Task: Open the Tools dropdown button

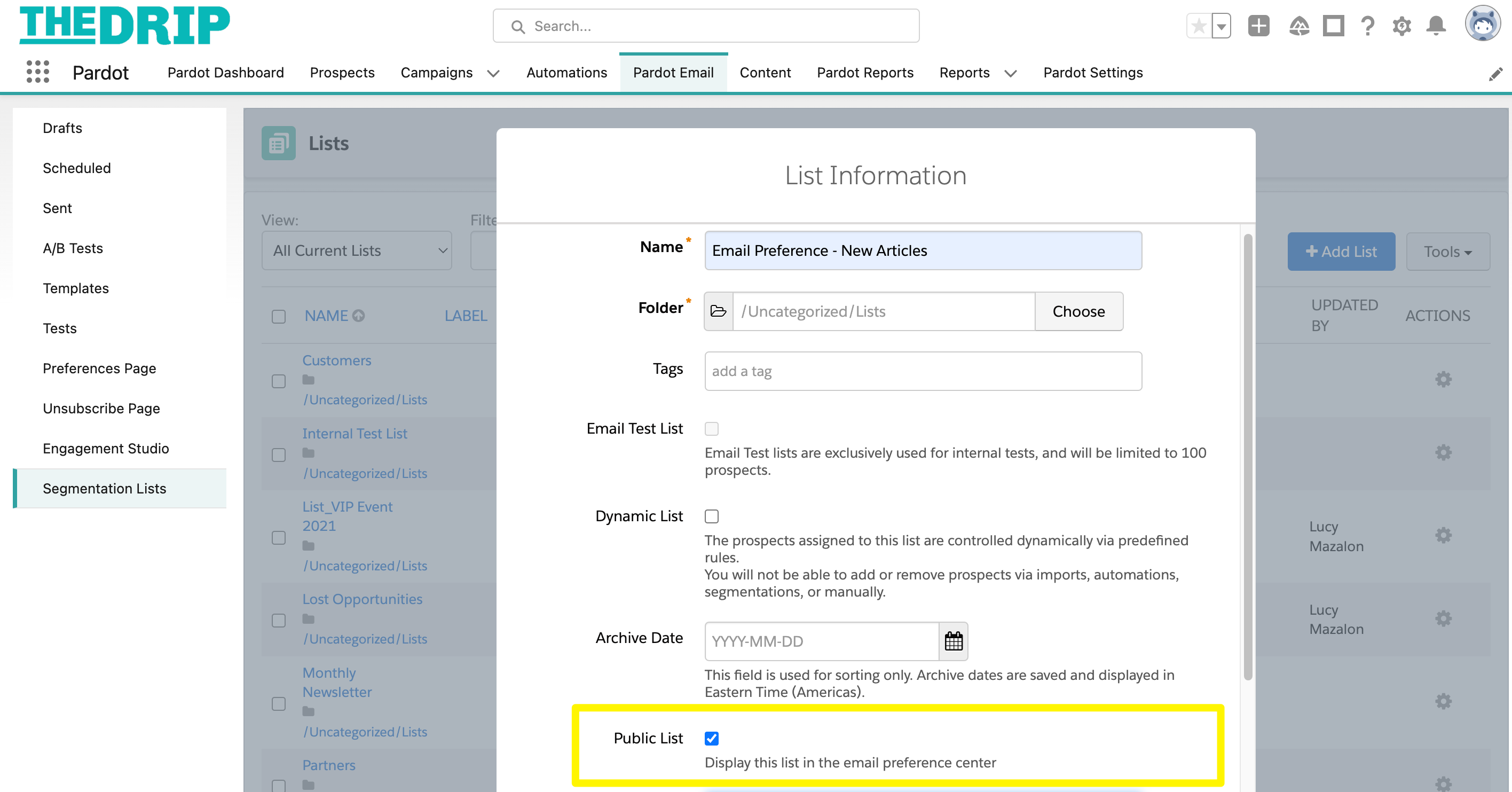Action: 1447,252
